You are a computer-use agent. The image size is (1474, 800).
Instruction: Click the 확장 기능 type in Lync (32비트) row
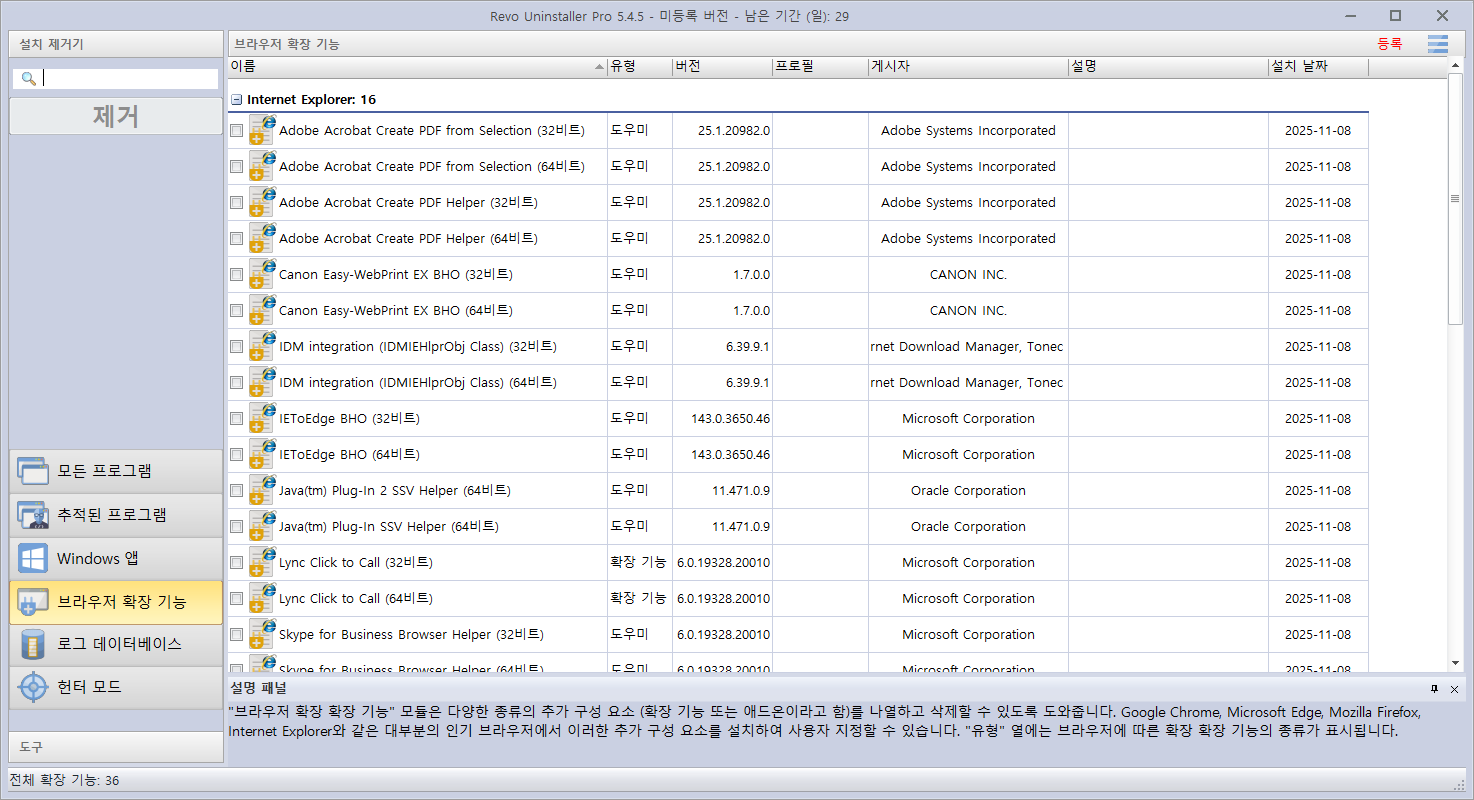pyautogui.click(x=638, y=563)
